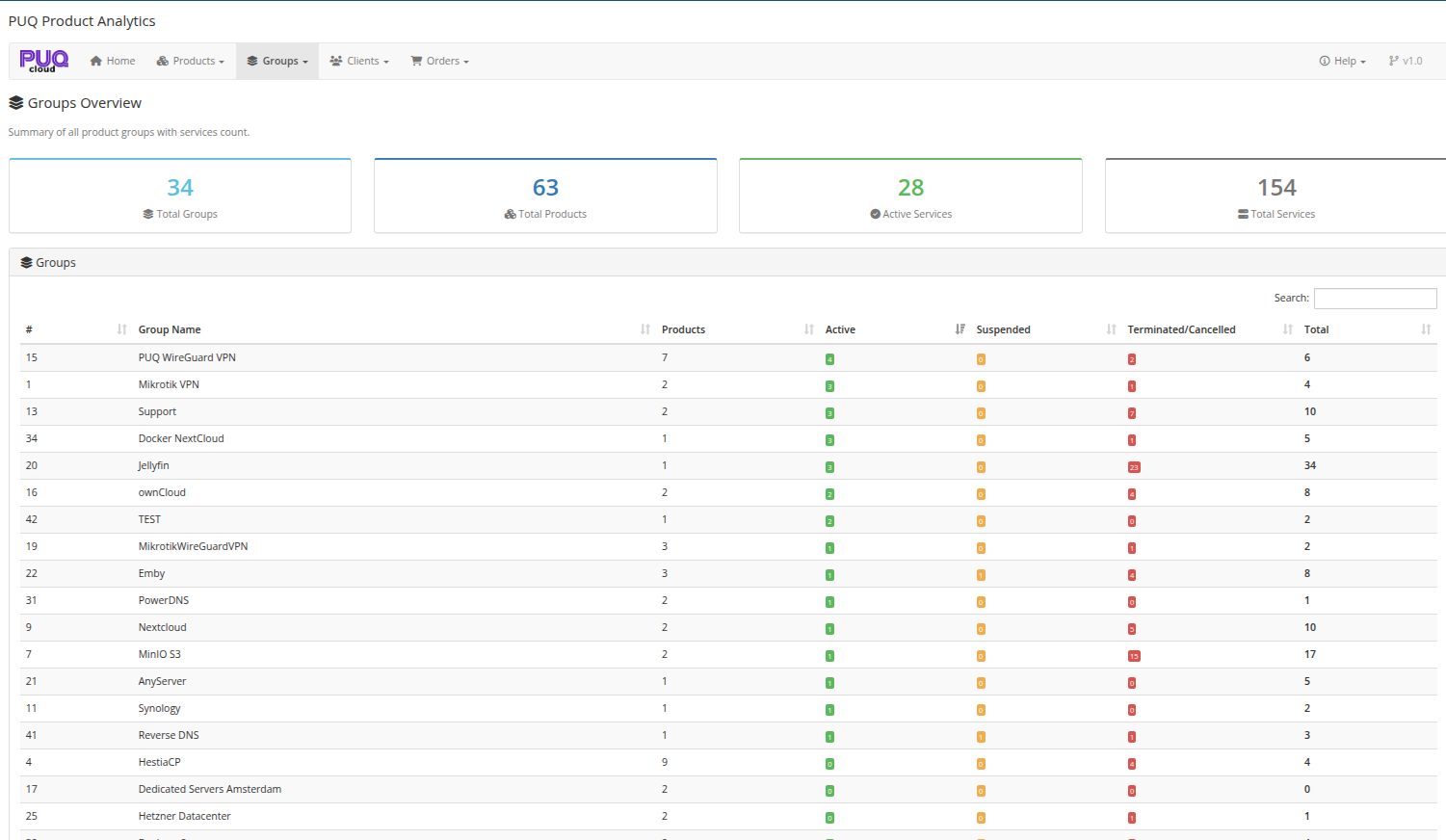Click the PUQ cloud logo

43,61
